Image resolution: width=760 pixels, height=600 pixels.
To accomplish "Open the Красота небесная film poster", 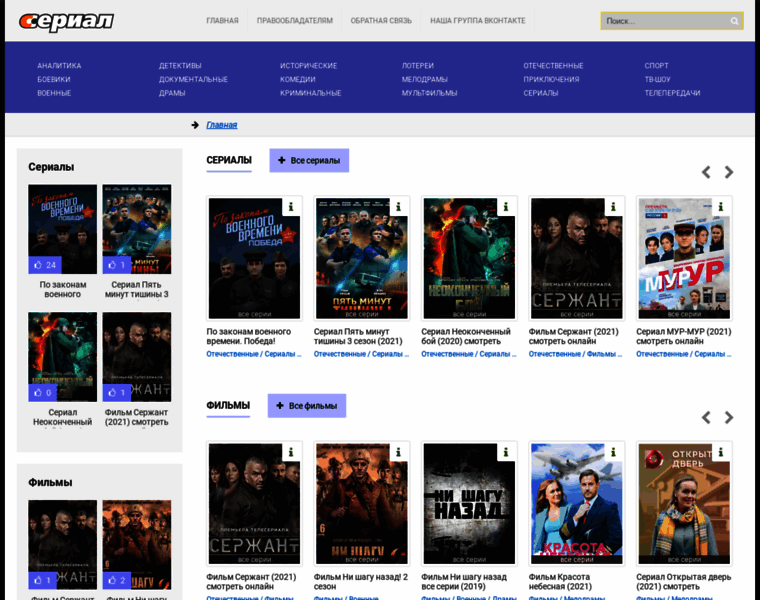I will click(577, 503).
